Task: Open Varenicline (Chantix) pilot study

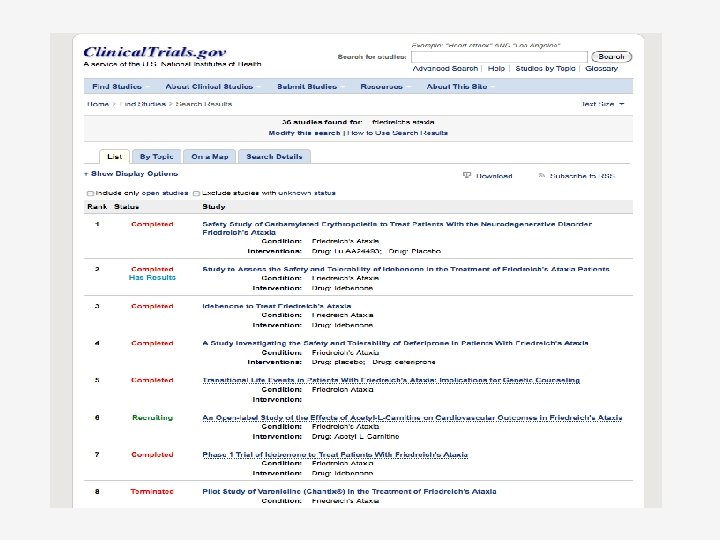Action: tap(349, 491)
